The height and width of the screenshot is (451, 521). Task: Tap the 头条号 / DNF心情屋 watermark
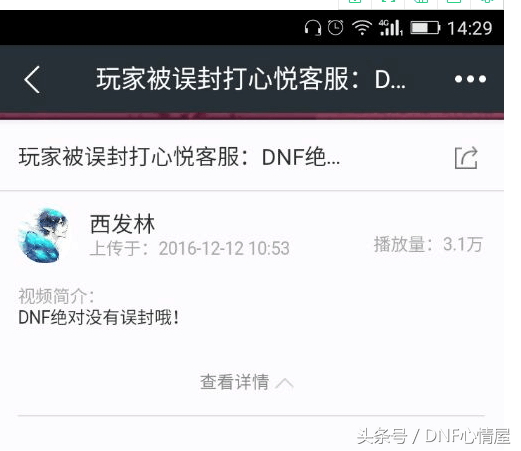[434, 436]
